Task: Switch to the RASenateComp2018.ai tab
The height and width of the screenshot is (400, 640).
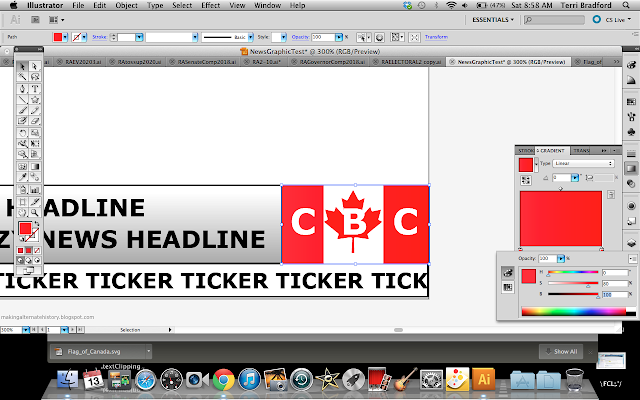Action: pos(203,62)
